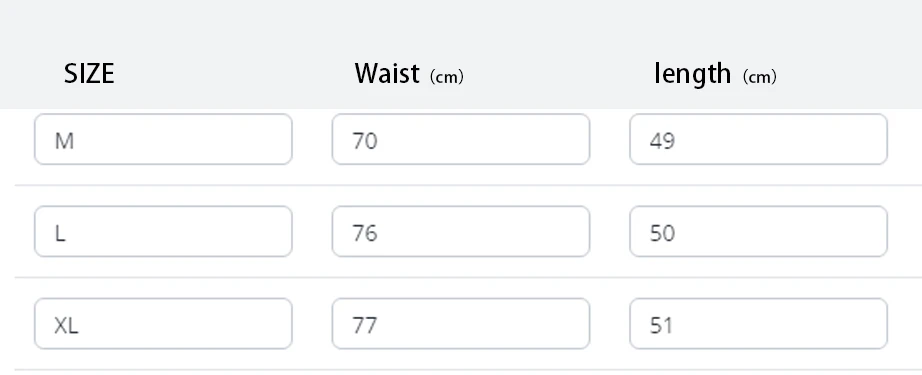Select the size field containing L
This screenshot has width=922, height=375.
point(163,232)
